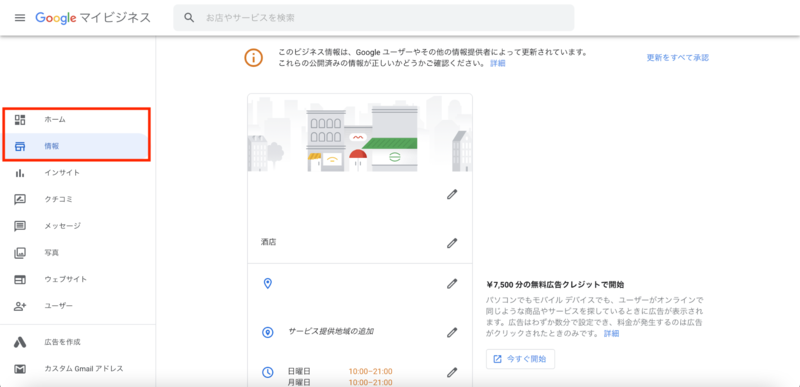Click the カスタム Gmail envelope icon
Image resolution: width=800 pixels, height=387 pixels.
(20, 369)
